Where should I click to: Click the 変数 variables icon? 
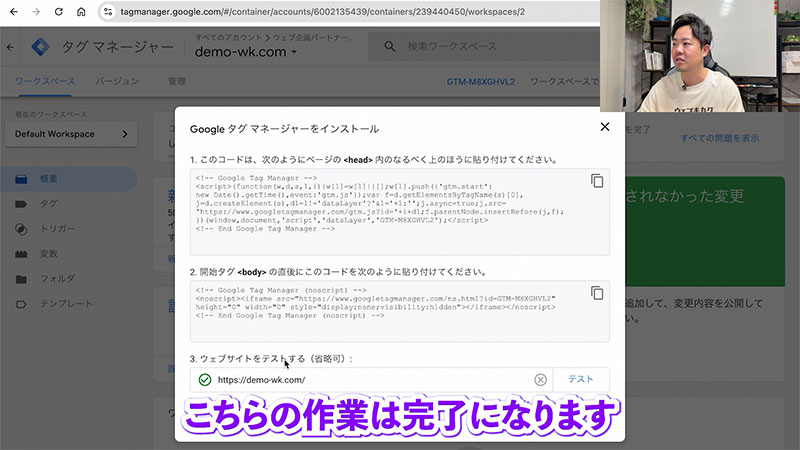click(21, 254)
